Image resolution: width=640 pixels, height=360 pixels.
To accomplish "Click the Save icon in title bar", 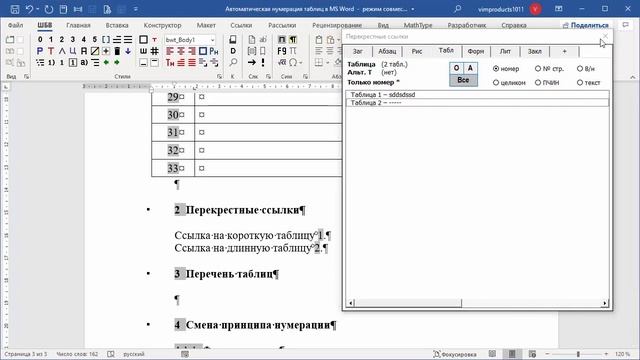I will point(15,9).
